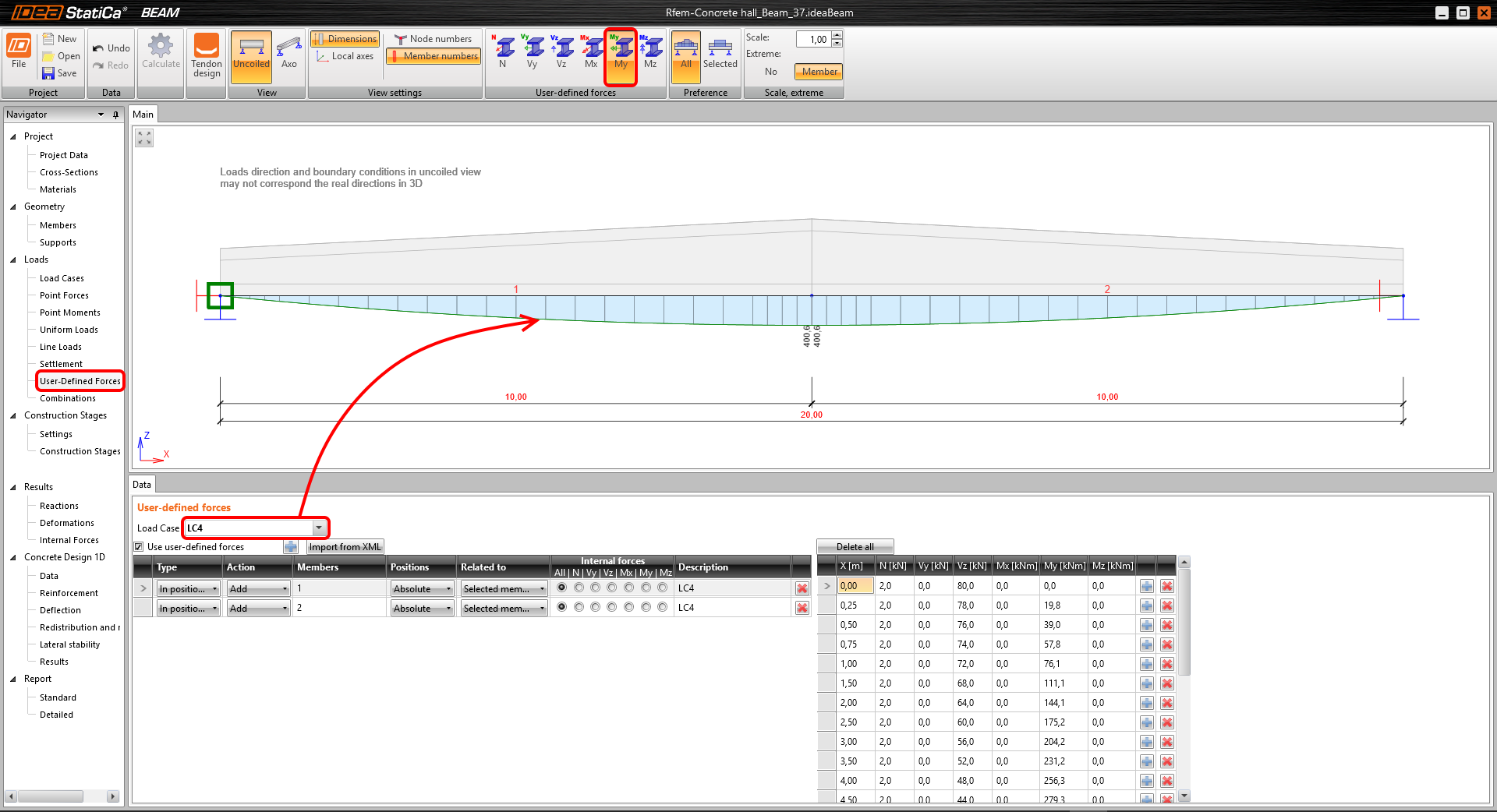Switch to Axo view
The width and height of the screenshot is (1497, 812).
point(288,53)
